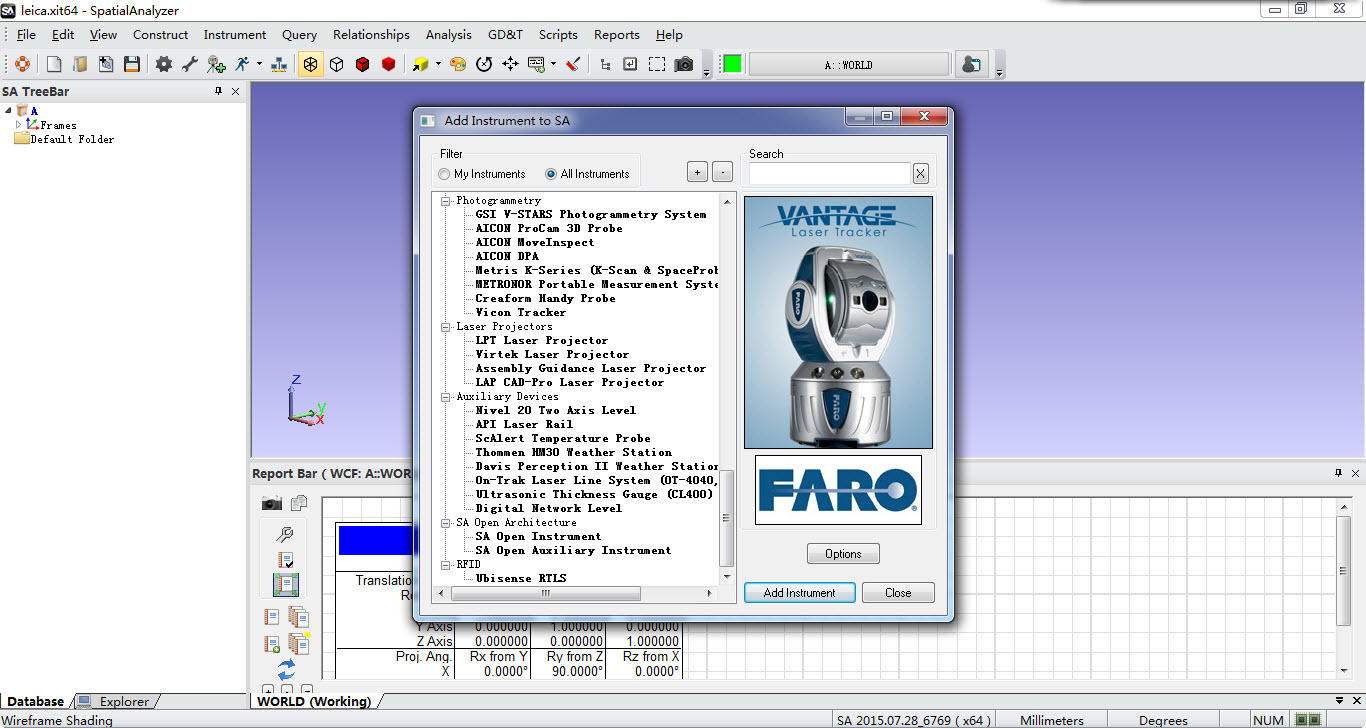Open settings via the gear toolbar icon
Screen dimensions: 1366x728
point(164,64)
